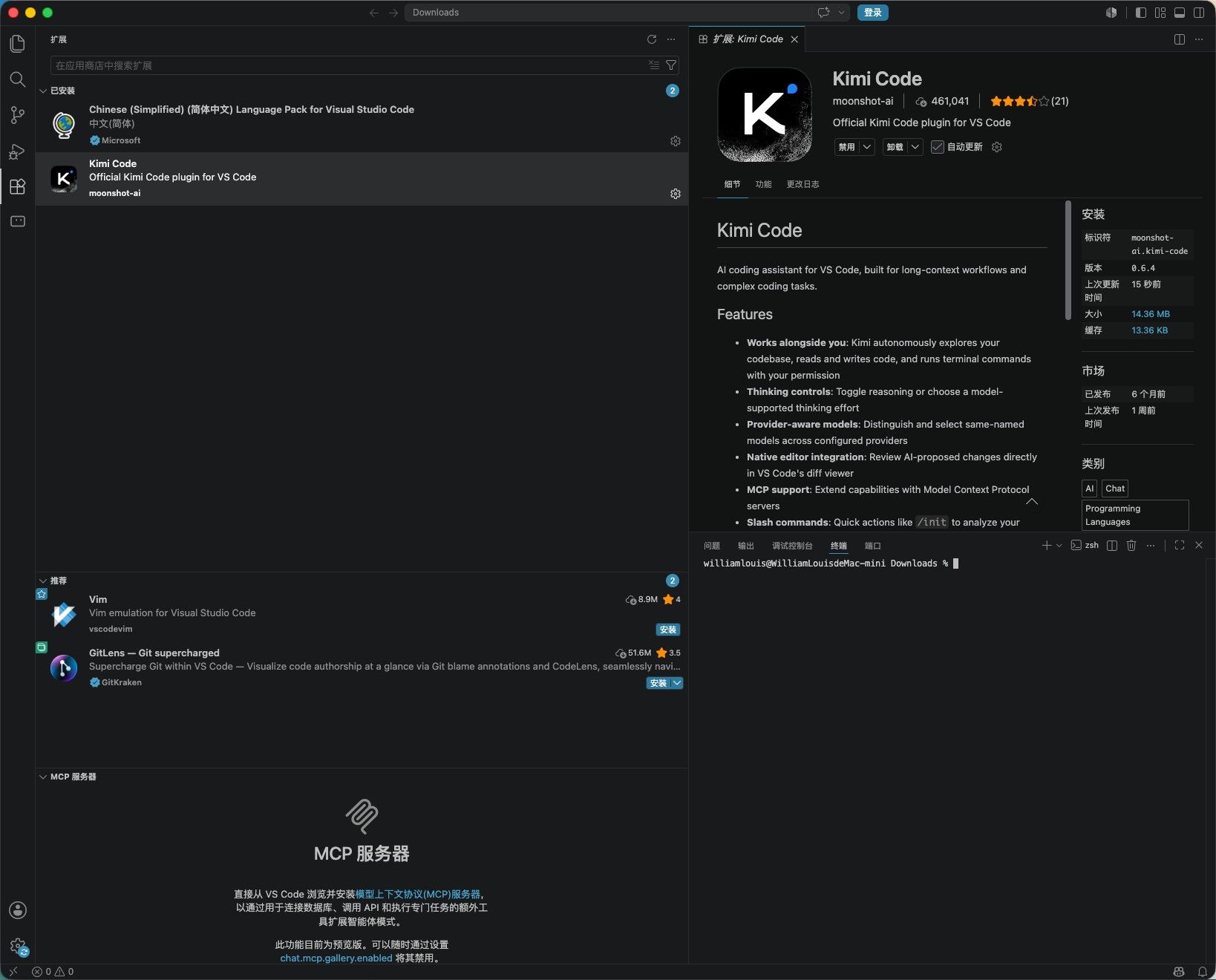
Task: Customize layout from title bar
Action: [1160, 13]
